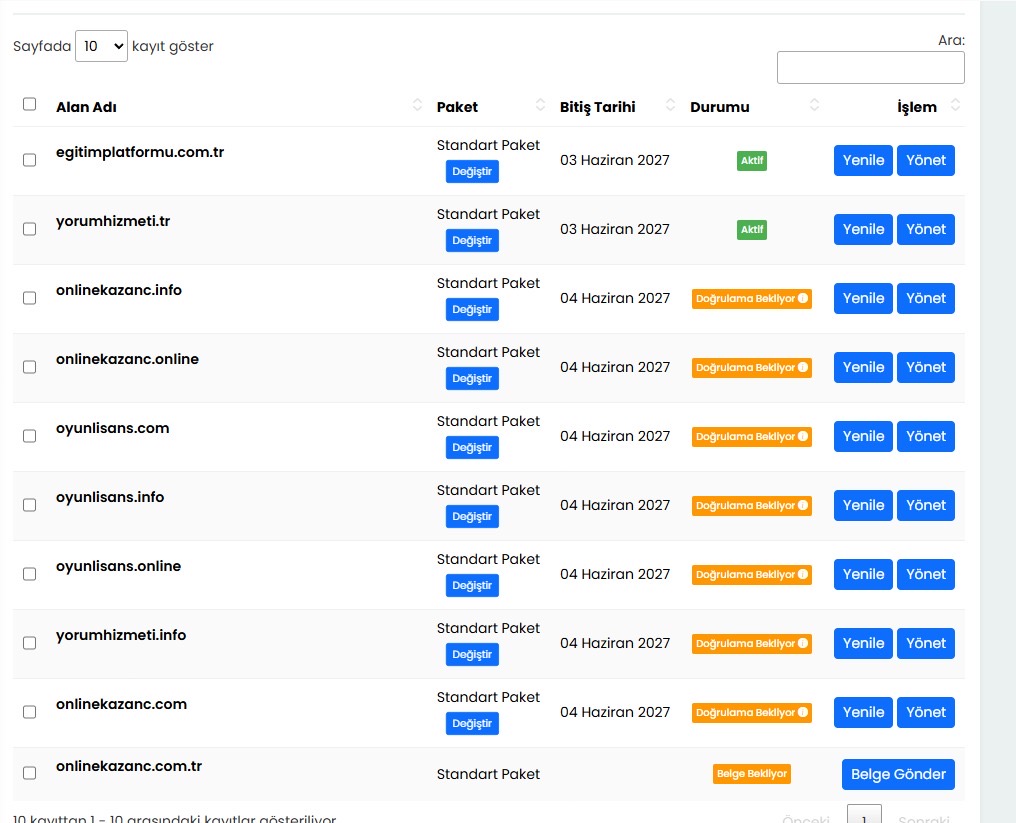
Task: Manage yorumhizmeti.info via Yönet
Action: (x=925, y=643)
